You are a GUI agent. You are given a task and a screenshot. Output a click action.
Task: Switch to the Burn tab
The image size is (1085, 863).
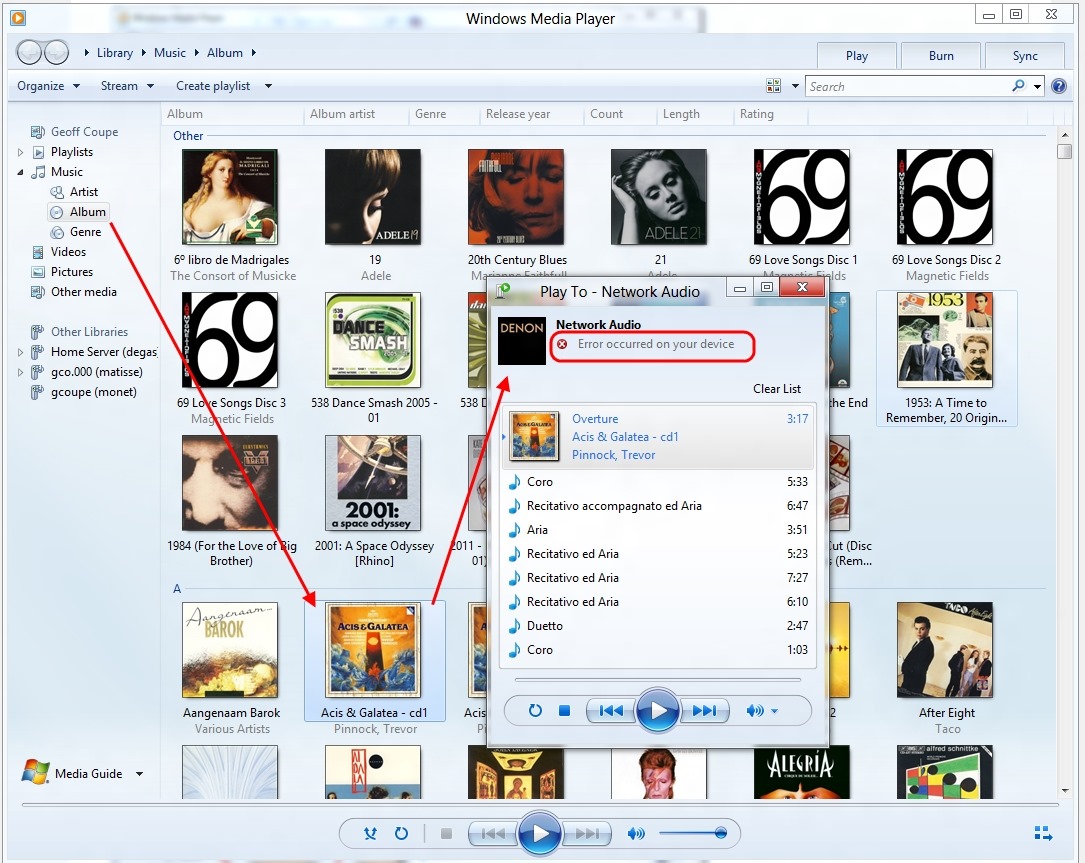tap(940, 56)
